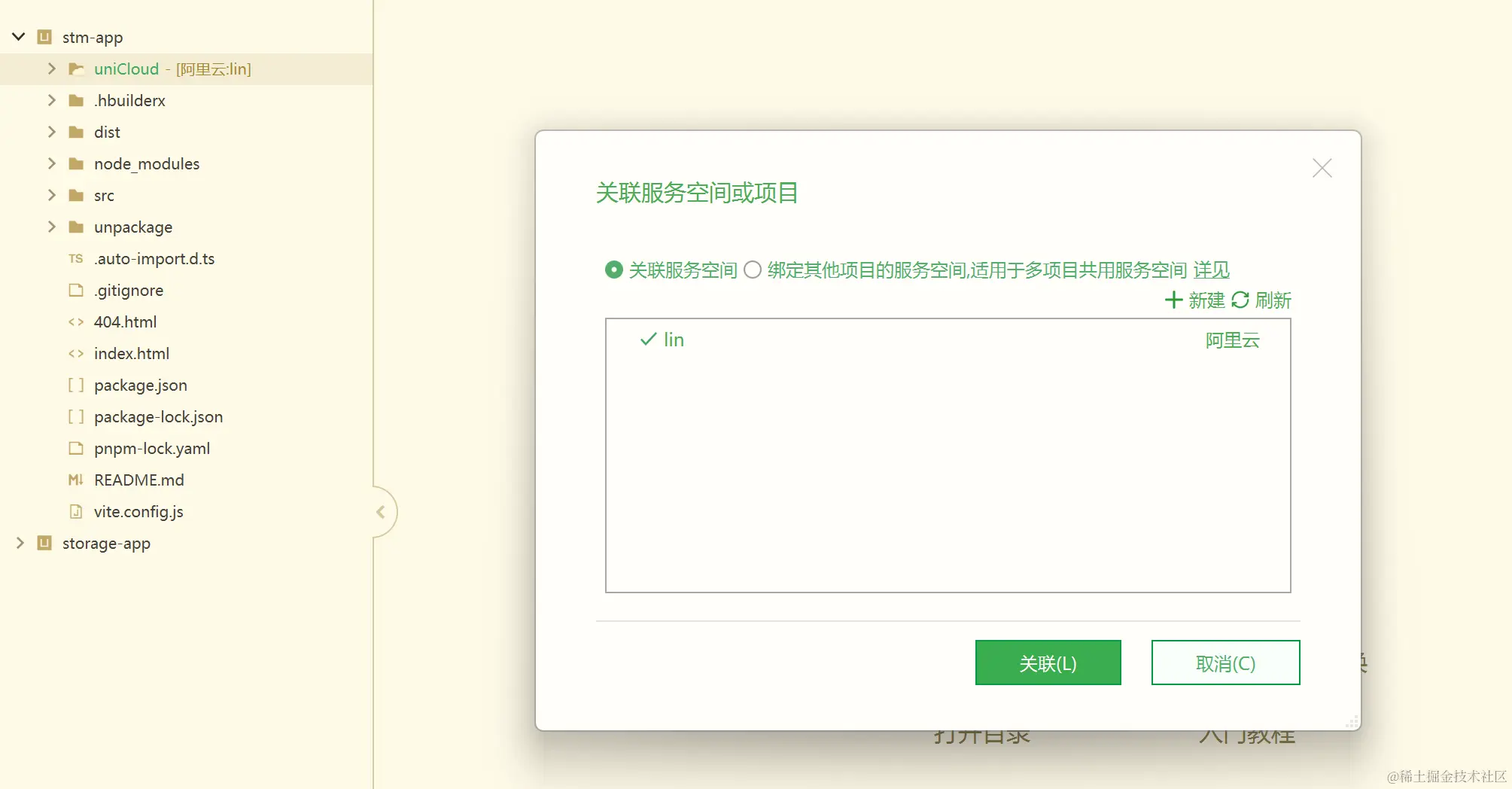
Task: Click the refresh icon for 刷新
Action: coord(1240,300)
